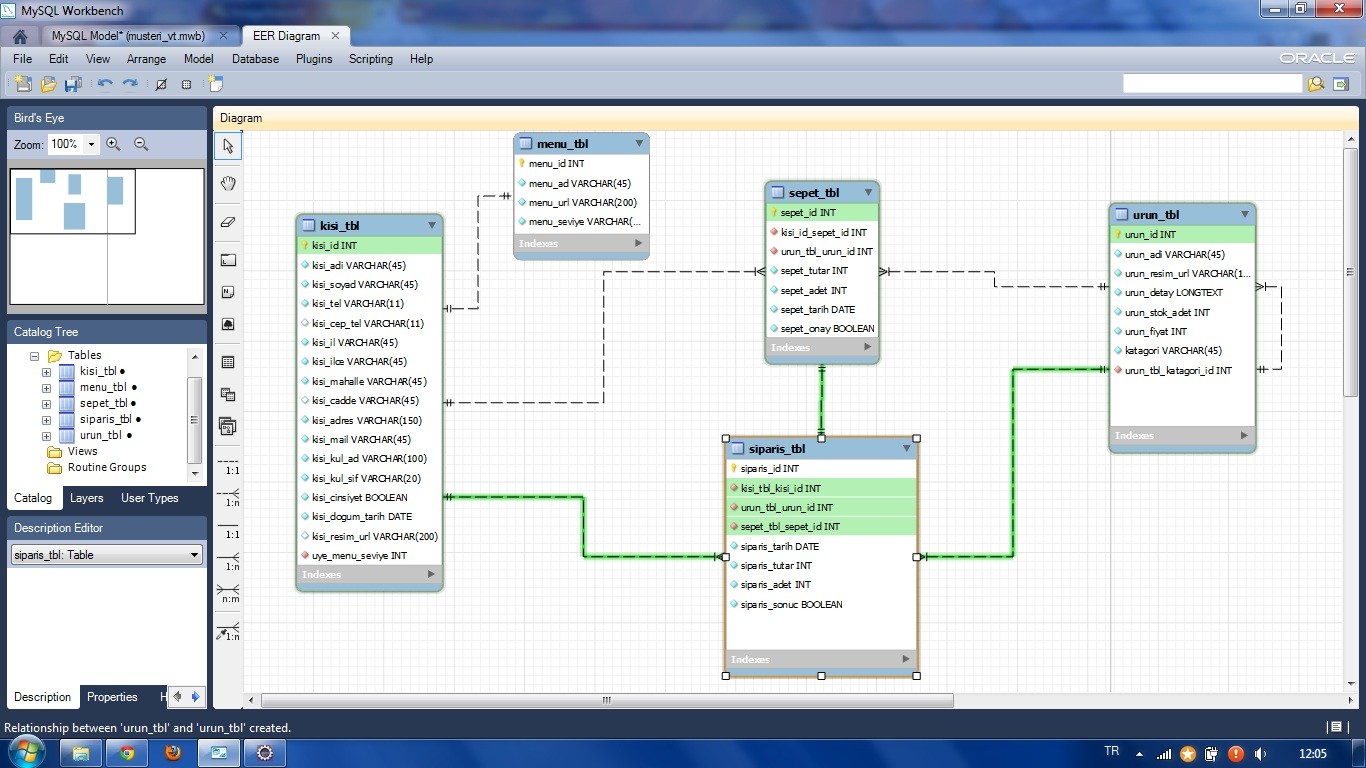Image resolution: width=1366 pixels, height=768 pixels.
Task: Select the place new view tool
Action: click(x=228, y=395)
